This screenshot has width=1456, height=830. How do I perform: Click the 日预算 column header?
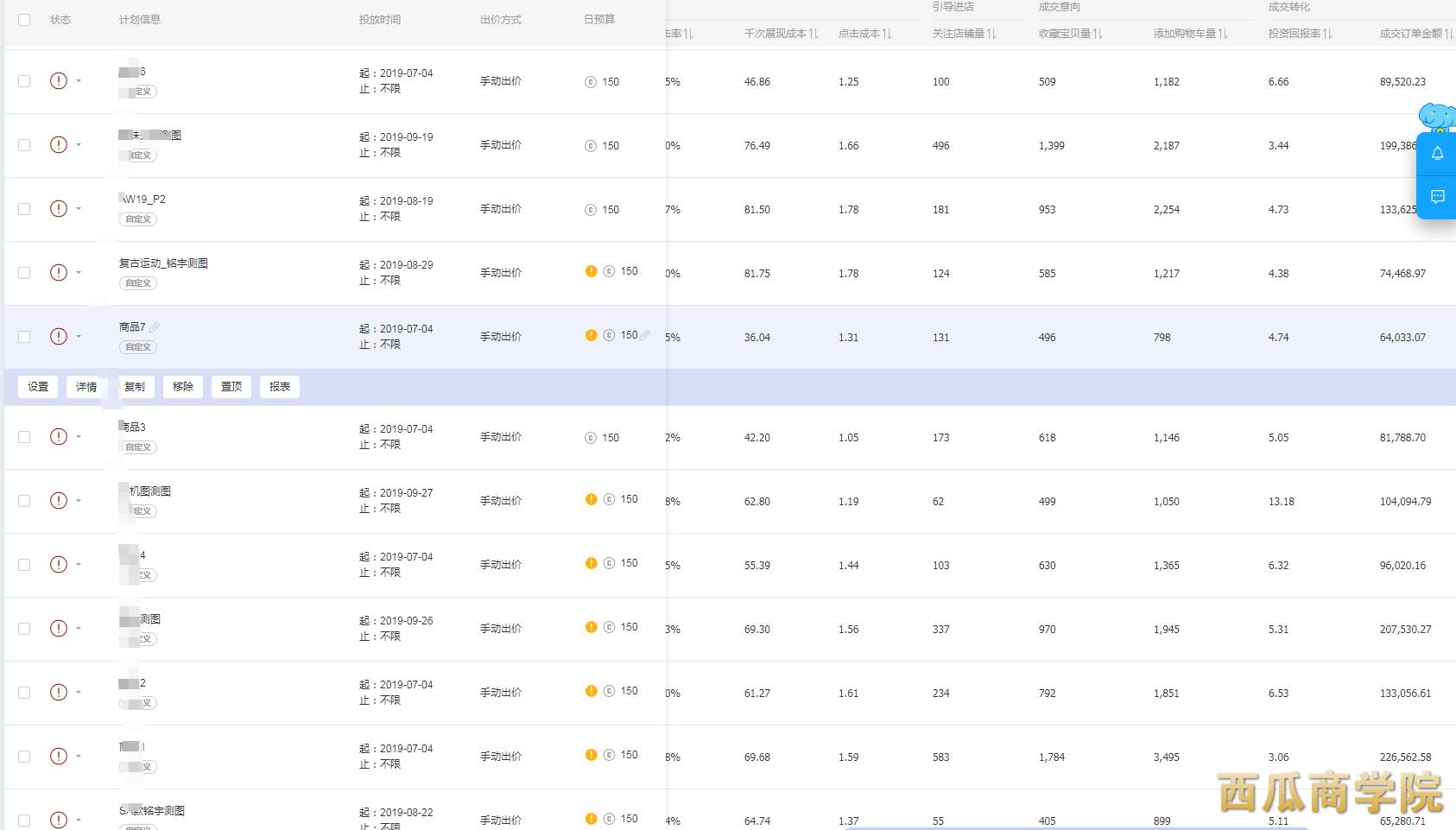pyautogui.click(x=599, y=20)
